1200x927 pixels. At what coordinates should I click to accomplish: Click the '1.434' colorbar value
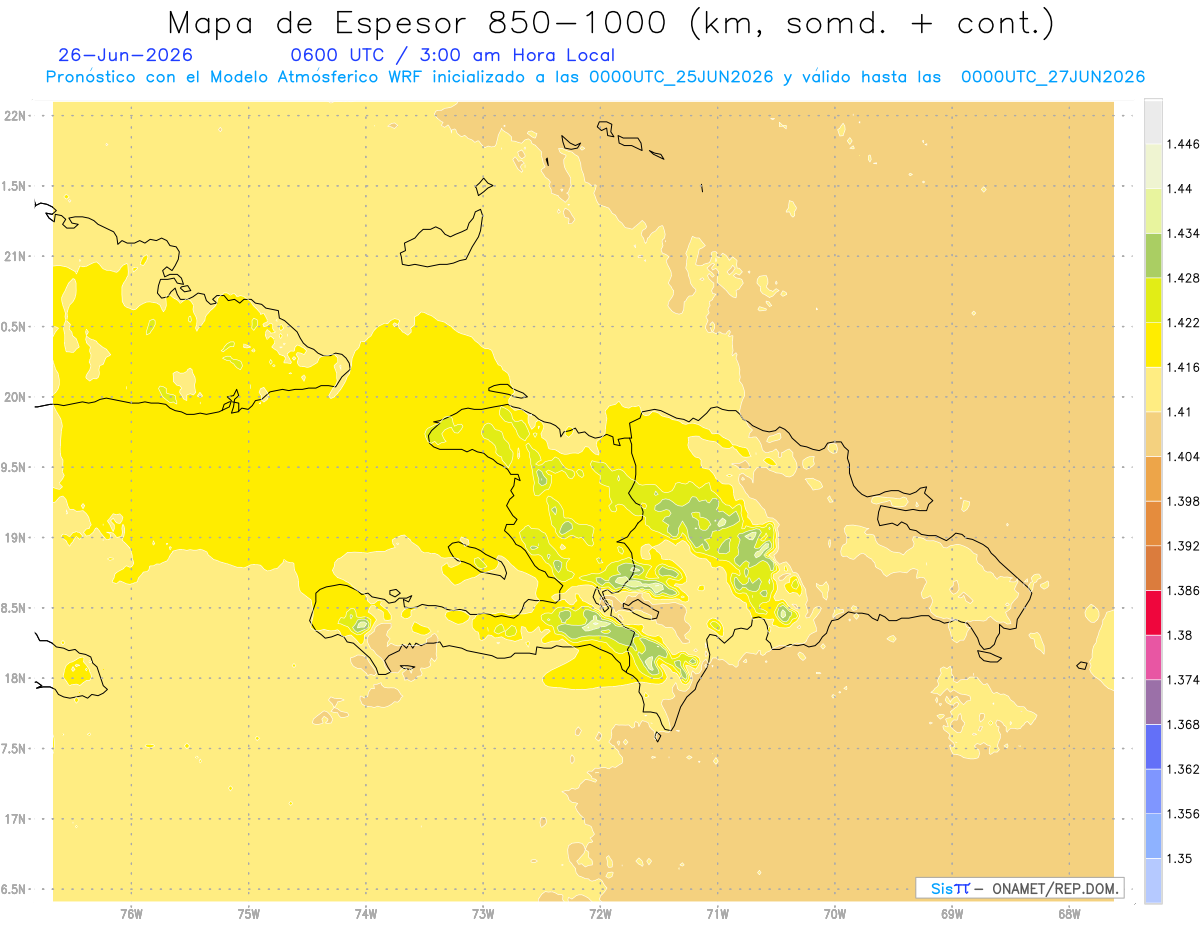point(1184,233)
